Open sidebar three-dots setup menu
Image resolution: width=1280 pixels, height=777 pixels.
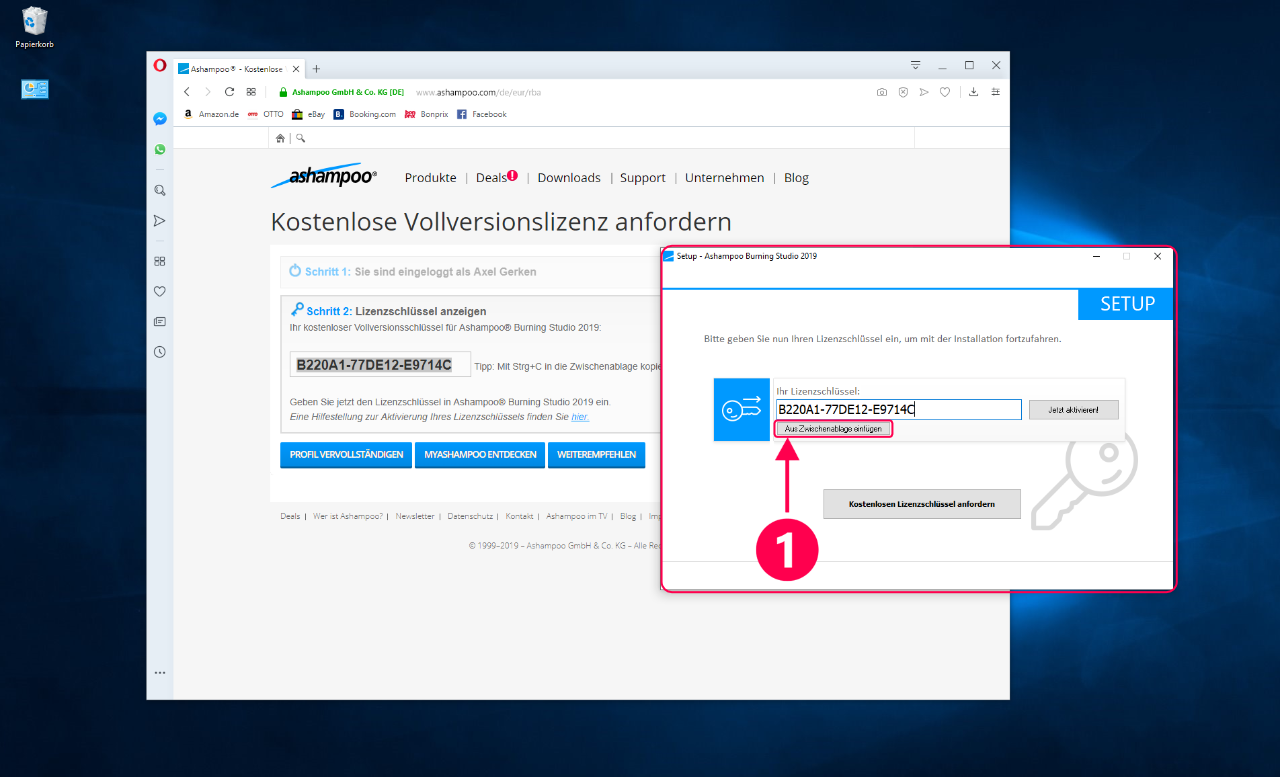[160, 673]
